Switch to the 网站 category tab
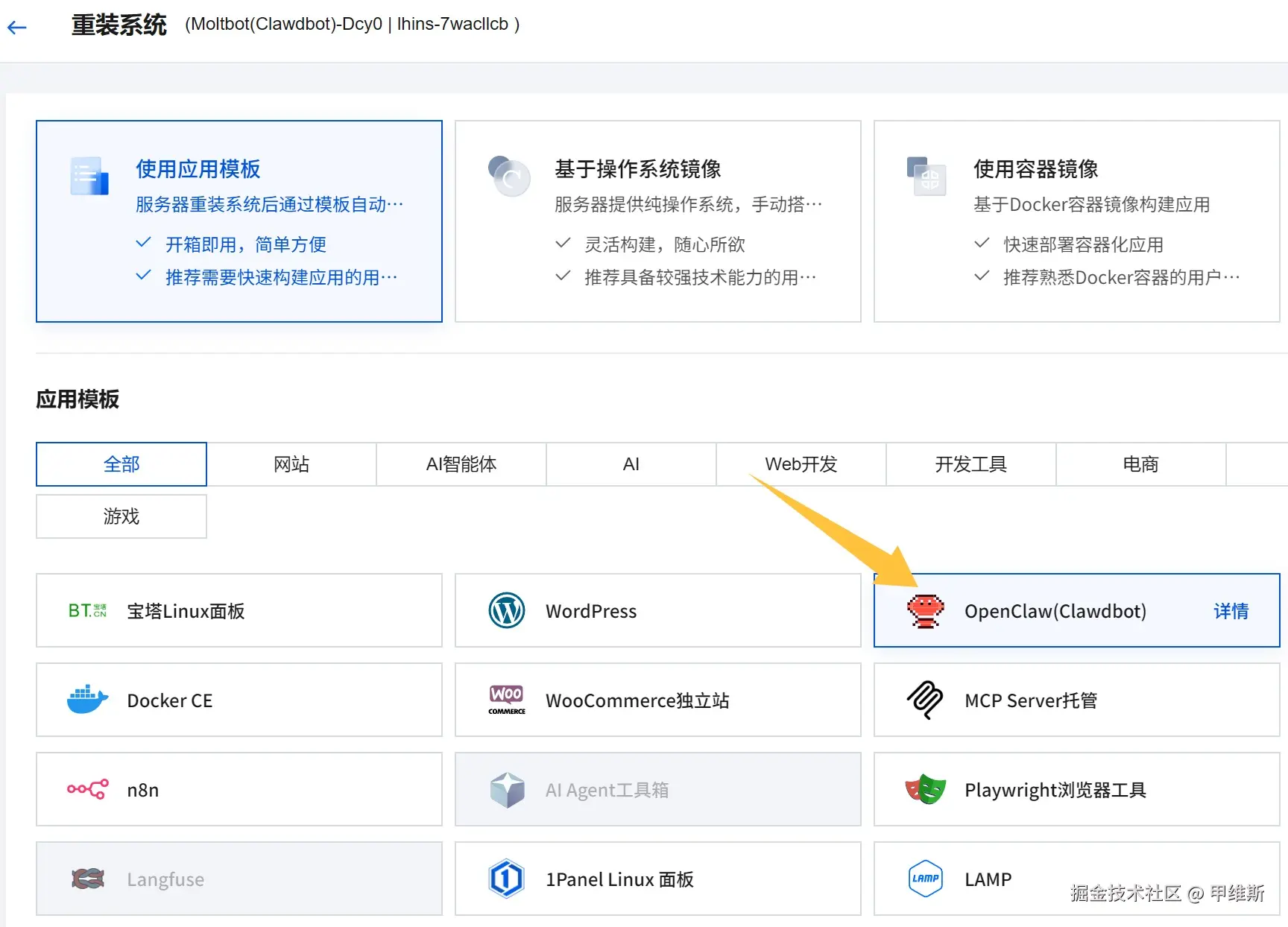Image resolution: width=1288 pixels, height=927 pixels. pos(291,464)
